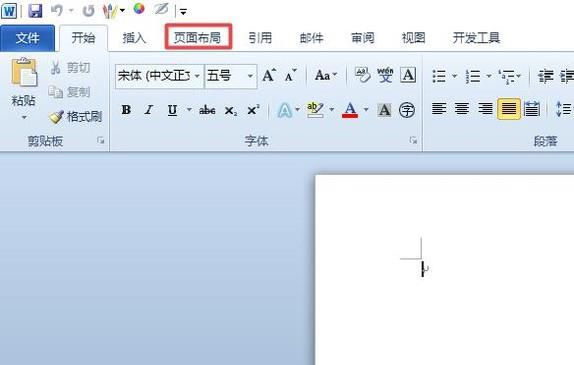
Task: Open the 审阅 tab
Action: 362,38
